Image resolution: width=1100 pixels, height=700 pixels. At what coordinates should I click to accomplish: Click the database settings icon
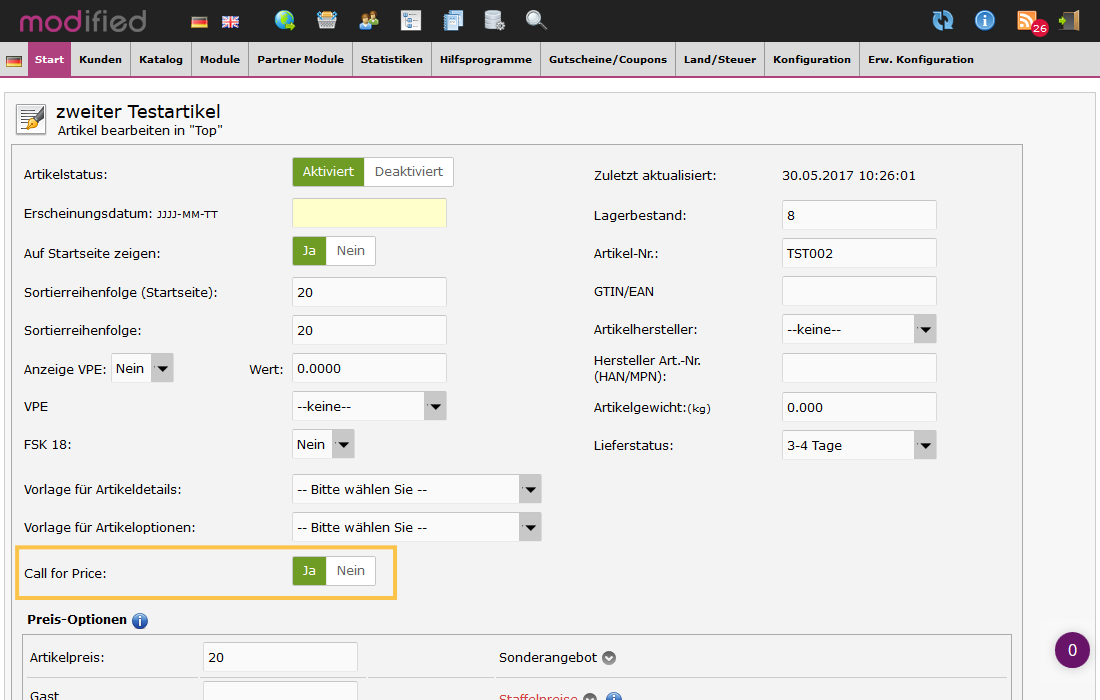pyautogui.click(x=494, y=20)
